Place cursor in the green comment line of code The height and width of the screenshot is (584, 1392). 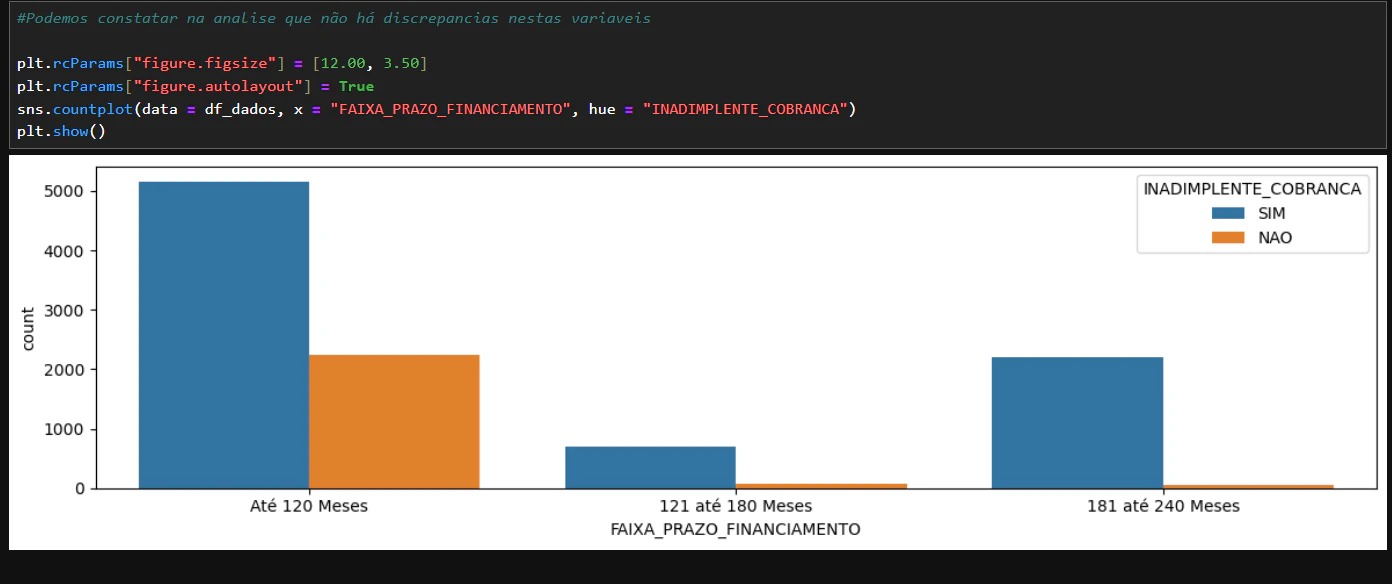click(x=334, y=19)
